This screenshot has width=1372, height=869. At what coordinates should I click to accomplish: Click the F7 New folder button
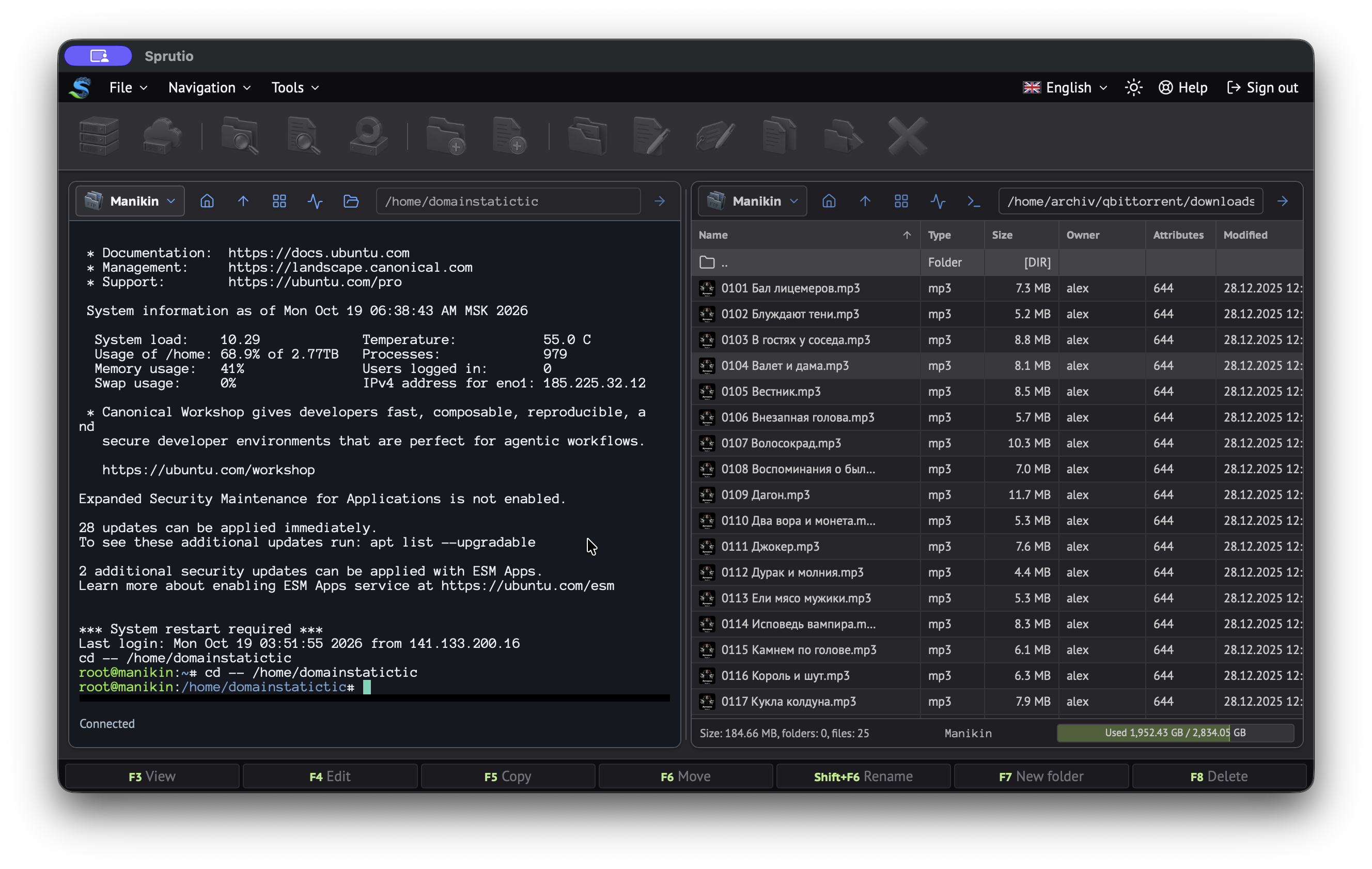(x=1041, y=776)
